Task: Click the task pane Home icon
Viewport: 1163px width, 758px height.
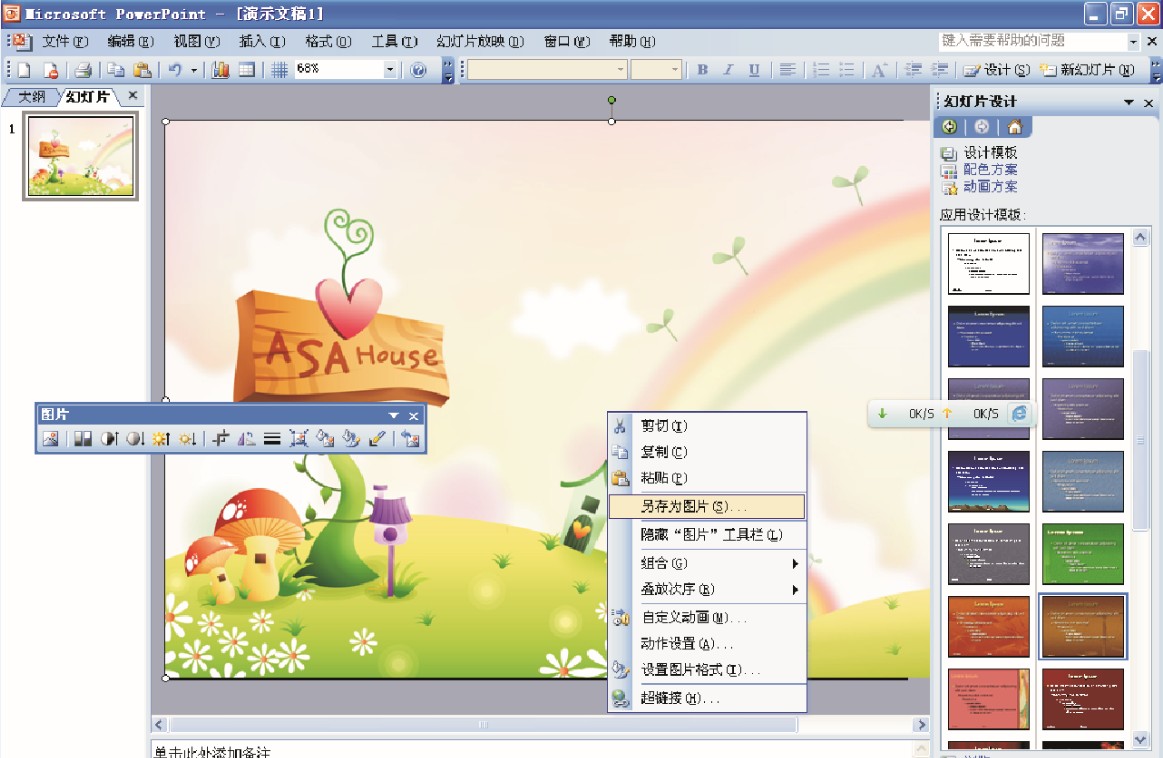Action: click(1015, 127)
